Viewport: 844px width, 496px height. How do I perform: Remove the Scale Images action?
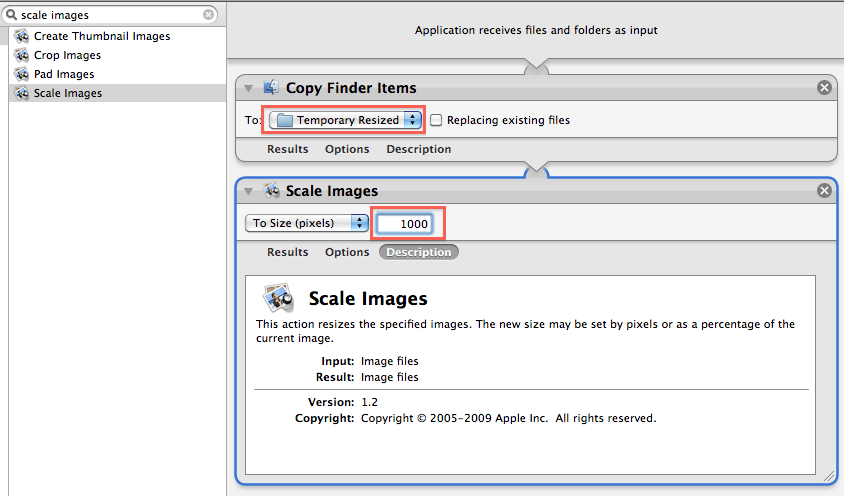[x=824, y=190]
